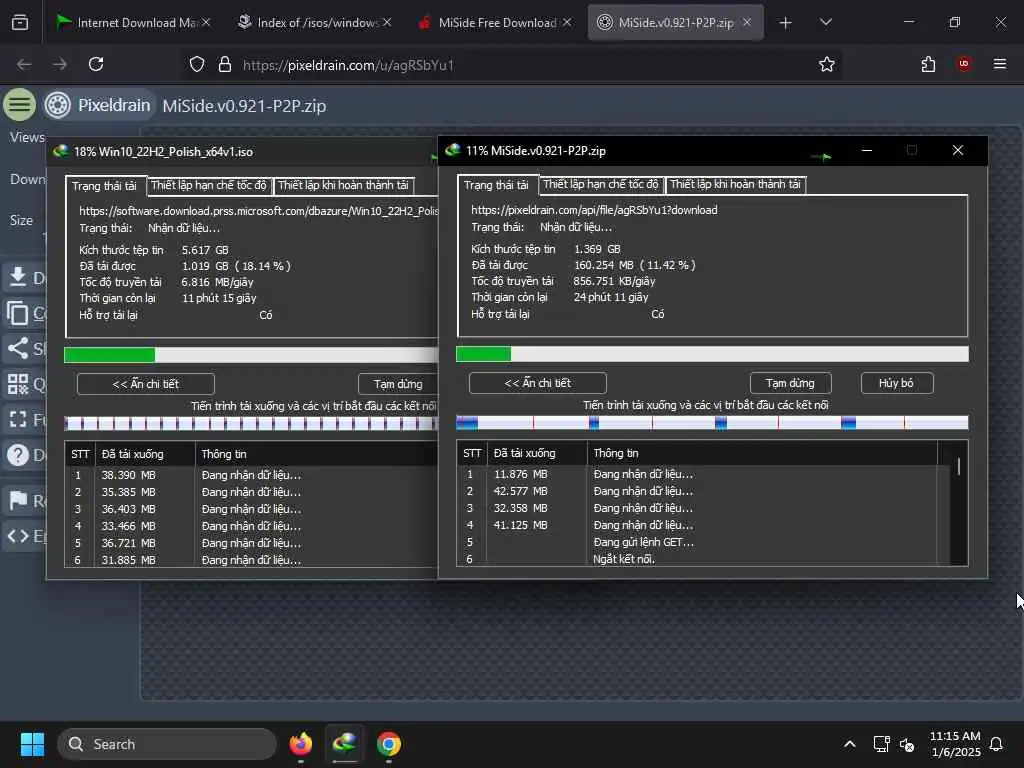
Task: Click the clock showing 11:15 AM
Action: (x=955, y=735)
